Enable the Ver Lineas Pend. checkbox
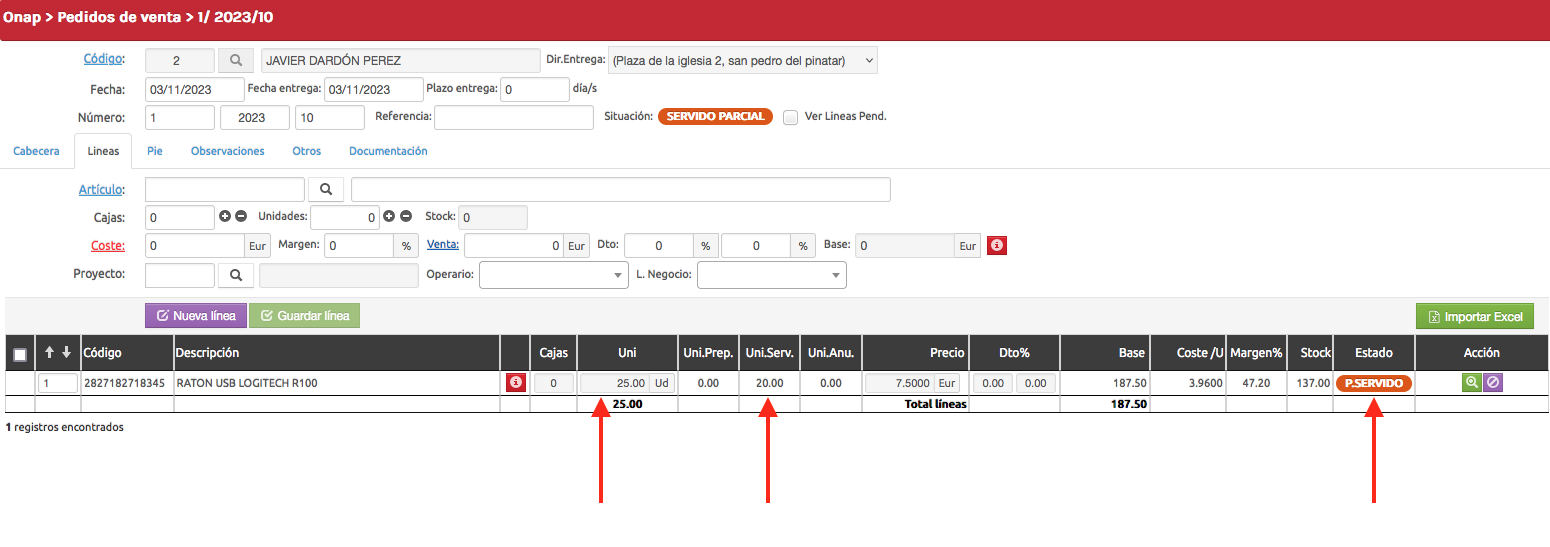 [791, 117]
